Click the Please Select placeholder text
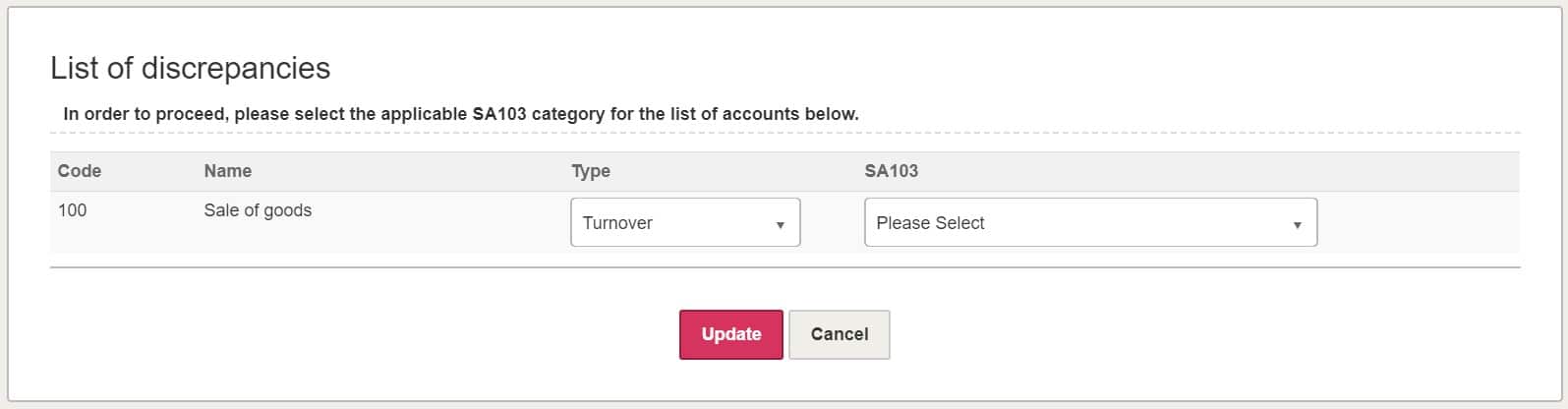1568x409 pixels. pos(930,223)
